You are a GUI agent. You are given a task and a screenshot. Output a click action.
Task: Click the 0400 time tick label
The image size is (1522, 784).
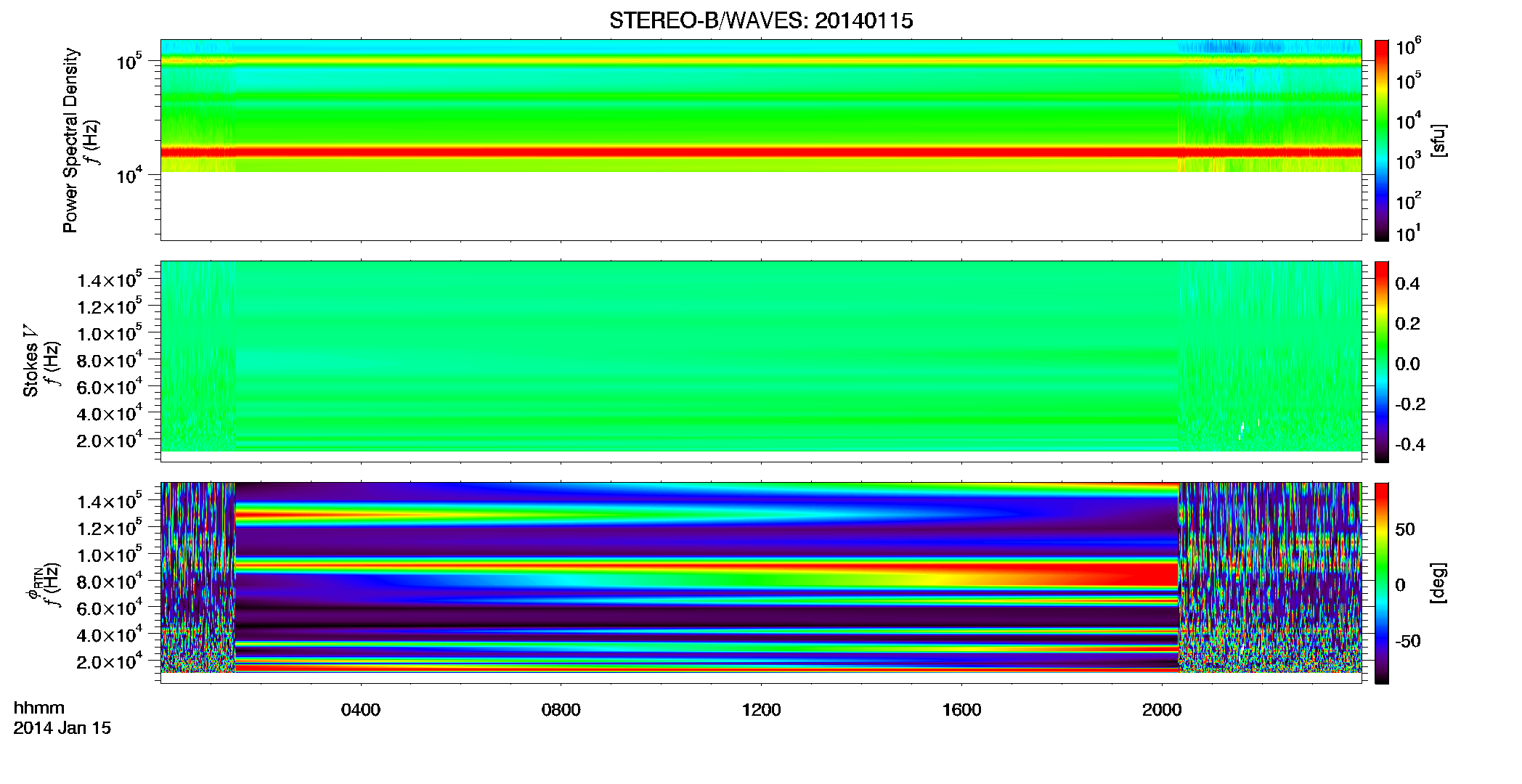pos(360,710)
